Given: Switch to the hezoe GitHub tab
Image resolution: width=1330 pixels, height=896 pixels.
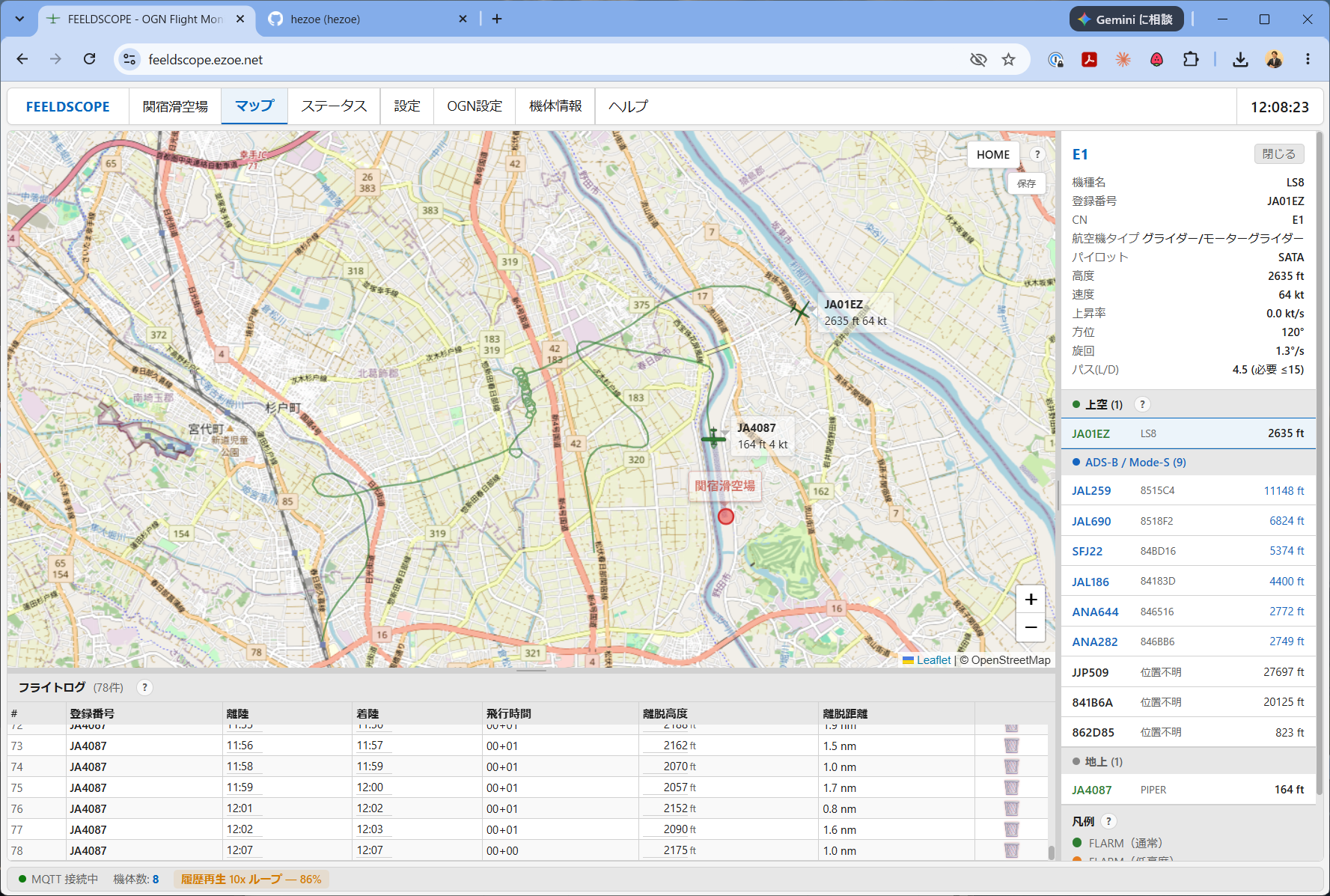Looking at the screenshot, I should click(368, 19).
